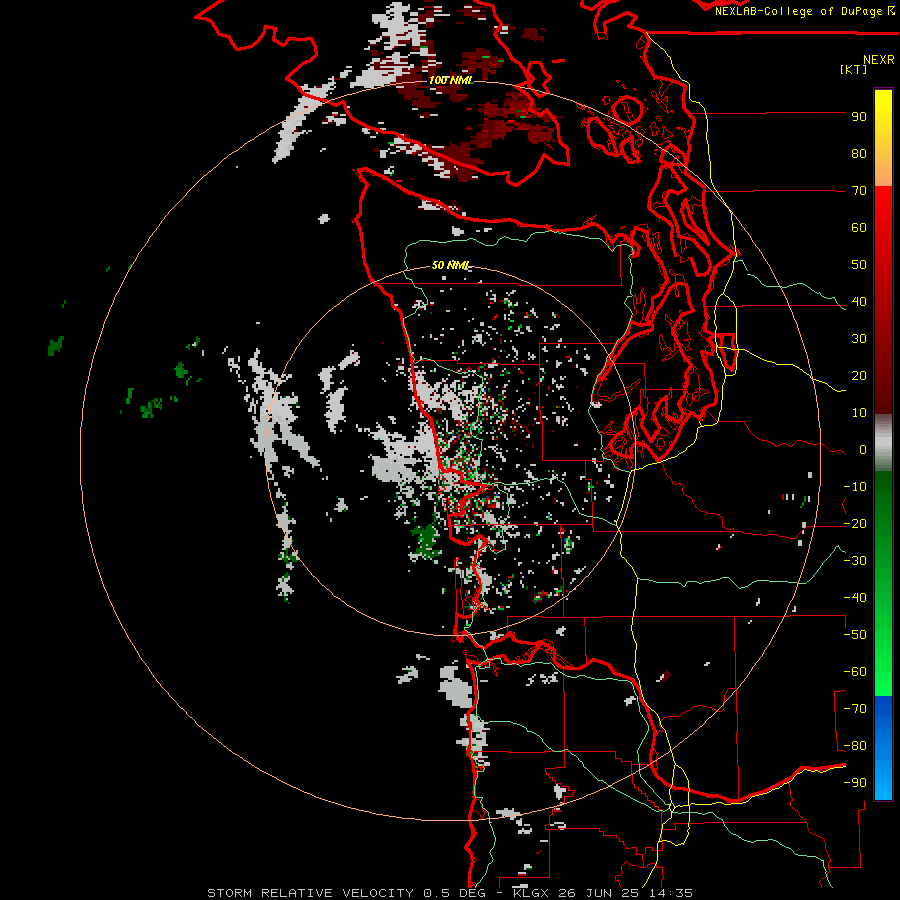Click "STORM RELATIVE VELOCITY" in the caption
The image size is (900, 900).
tap(310, 893)
